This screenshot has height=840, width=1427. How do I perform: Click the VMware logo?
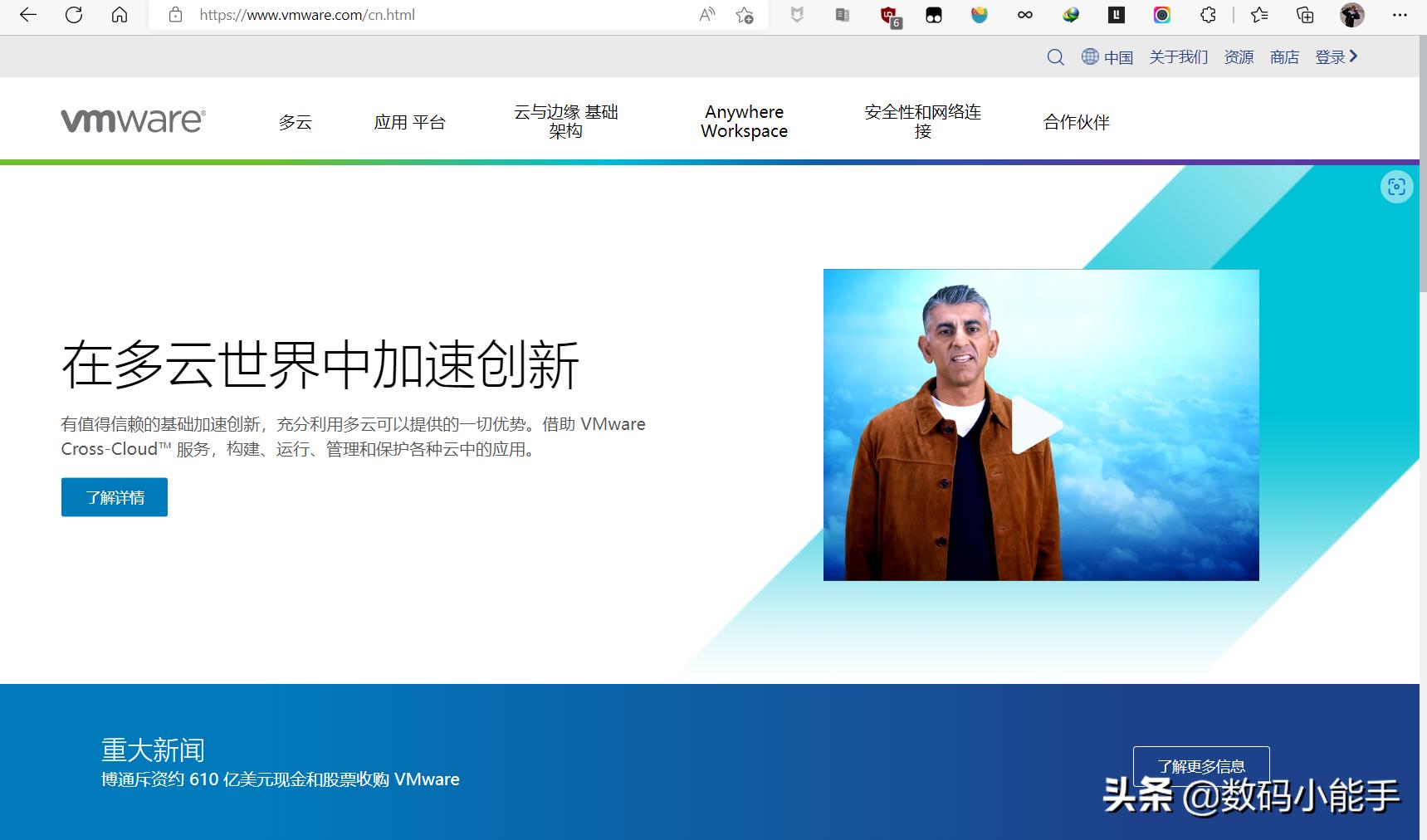coord(133,119)
